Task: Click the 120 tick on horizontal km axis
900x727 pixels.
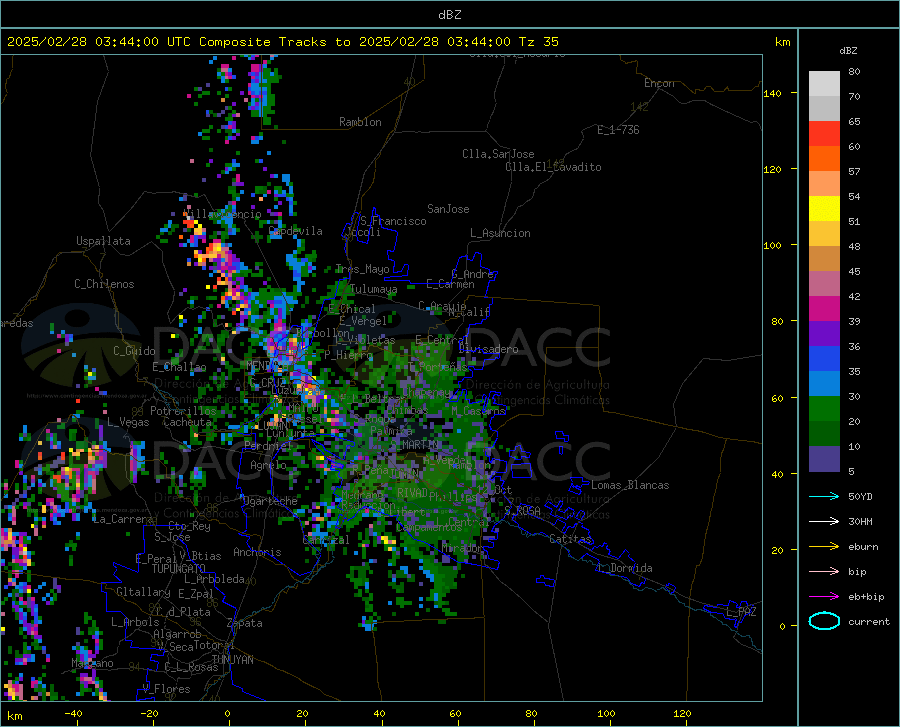Action: click(682, 714)
